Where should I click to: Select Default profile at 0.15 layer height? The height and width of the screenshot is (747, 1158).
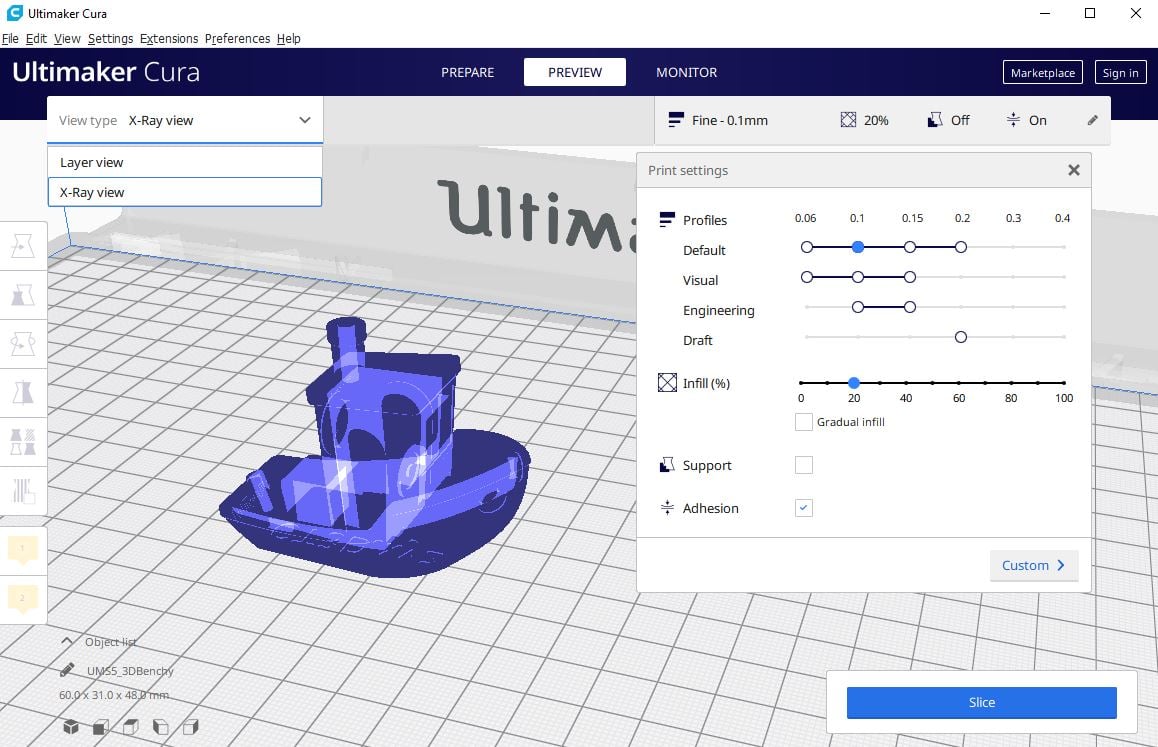[910, 247]
